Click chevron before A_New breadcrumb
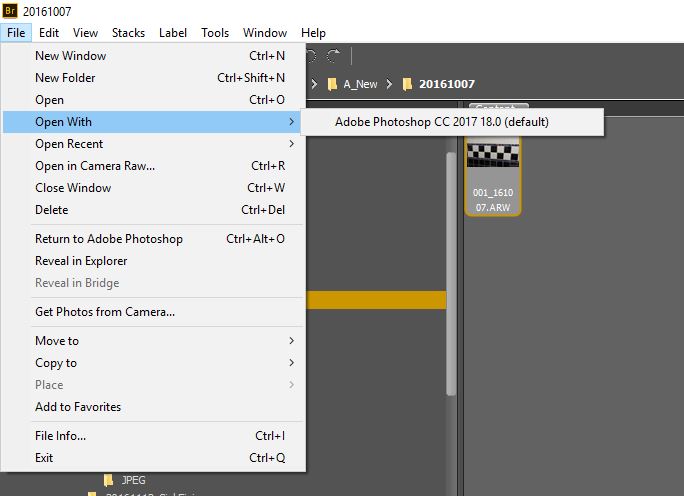The width and height of the screenshot is (684, 496). pos(314,84)
